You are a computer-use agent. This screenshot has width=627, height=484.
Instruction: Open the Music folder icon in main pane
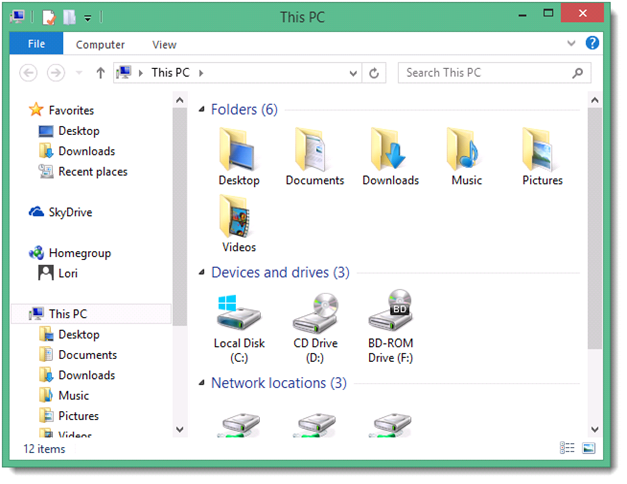click(x=466, y=157)
